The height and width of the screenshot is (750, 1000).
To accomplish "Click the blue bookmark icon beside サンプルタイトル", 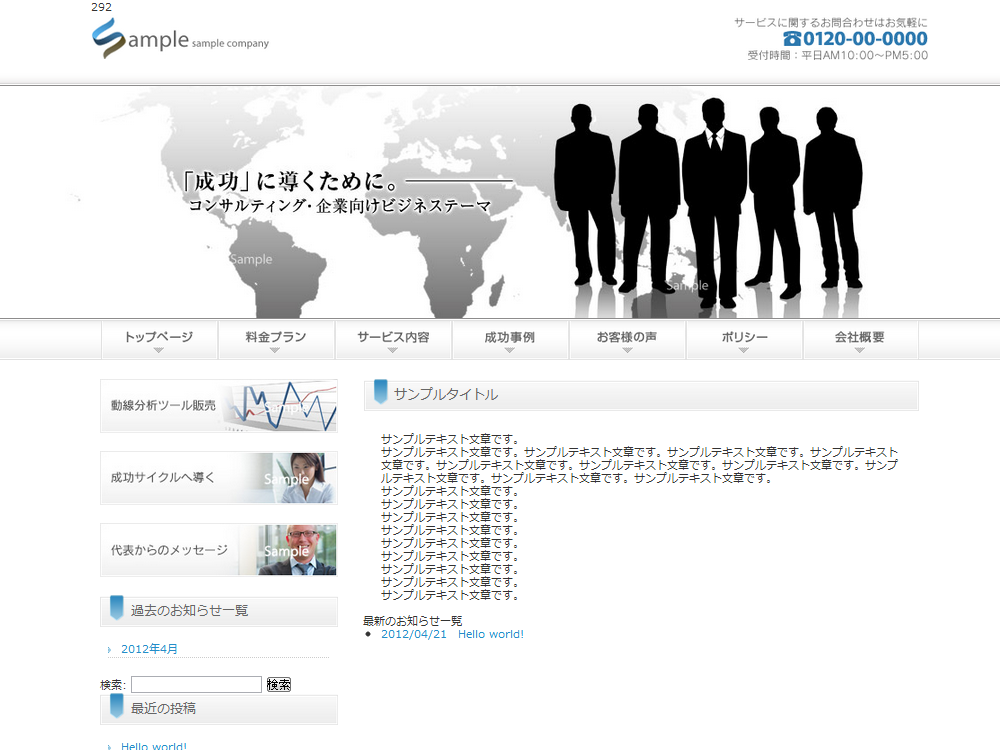I will tap(380, 392).
